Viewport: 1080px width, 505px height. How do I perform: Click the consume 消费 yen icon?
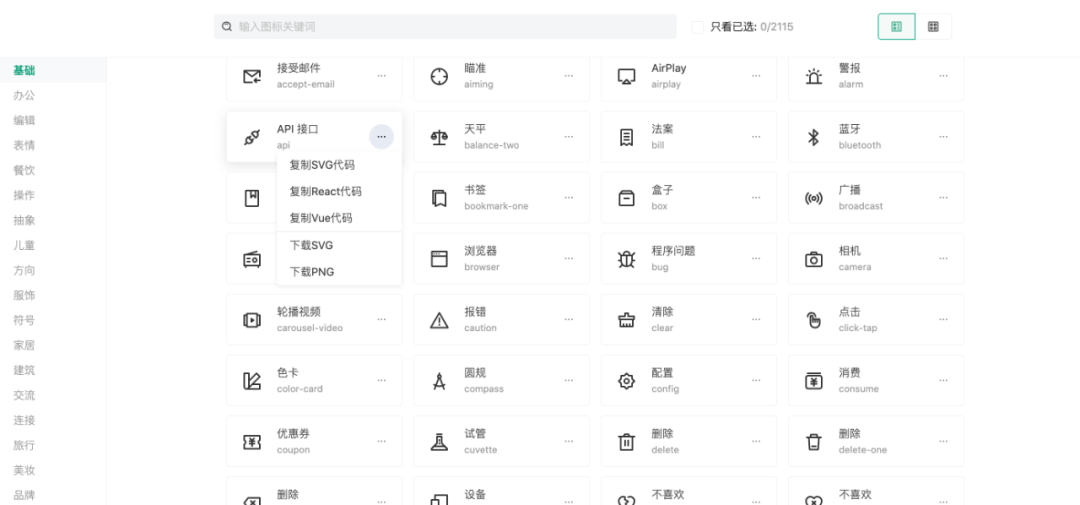(x=814, y=381)
